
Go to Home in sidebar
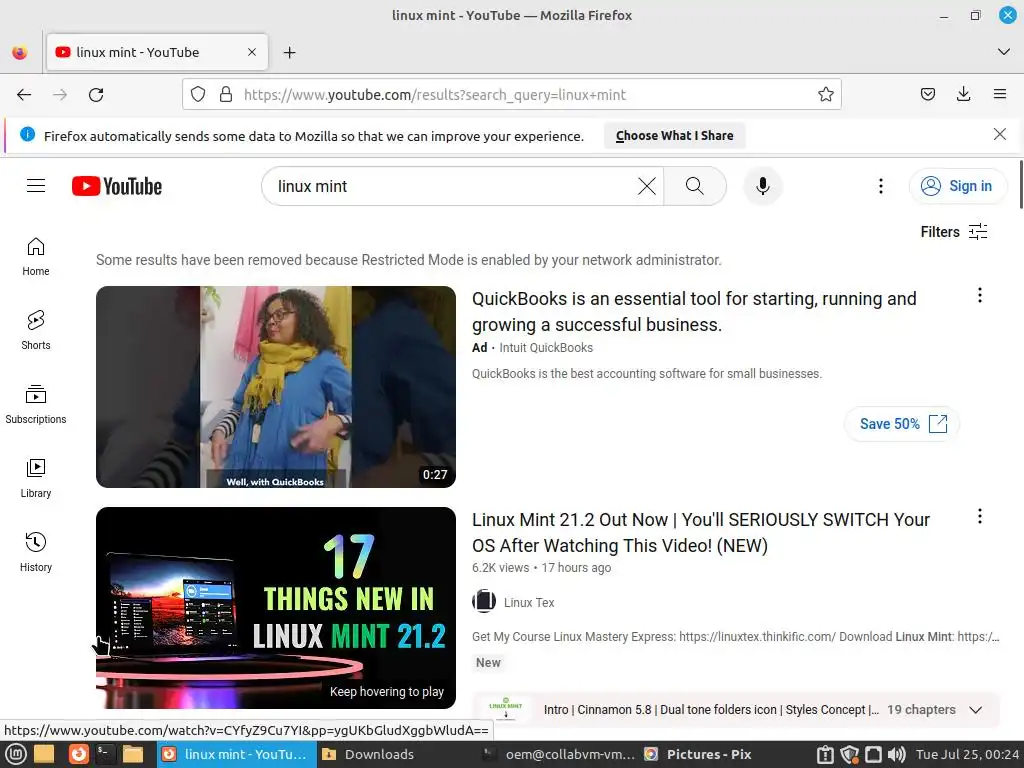(36, 257)
